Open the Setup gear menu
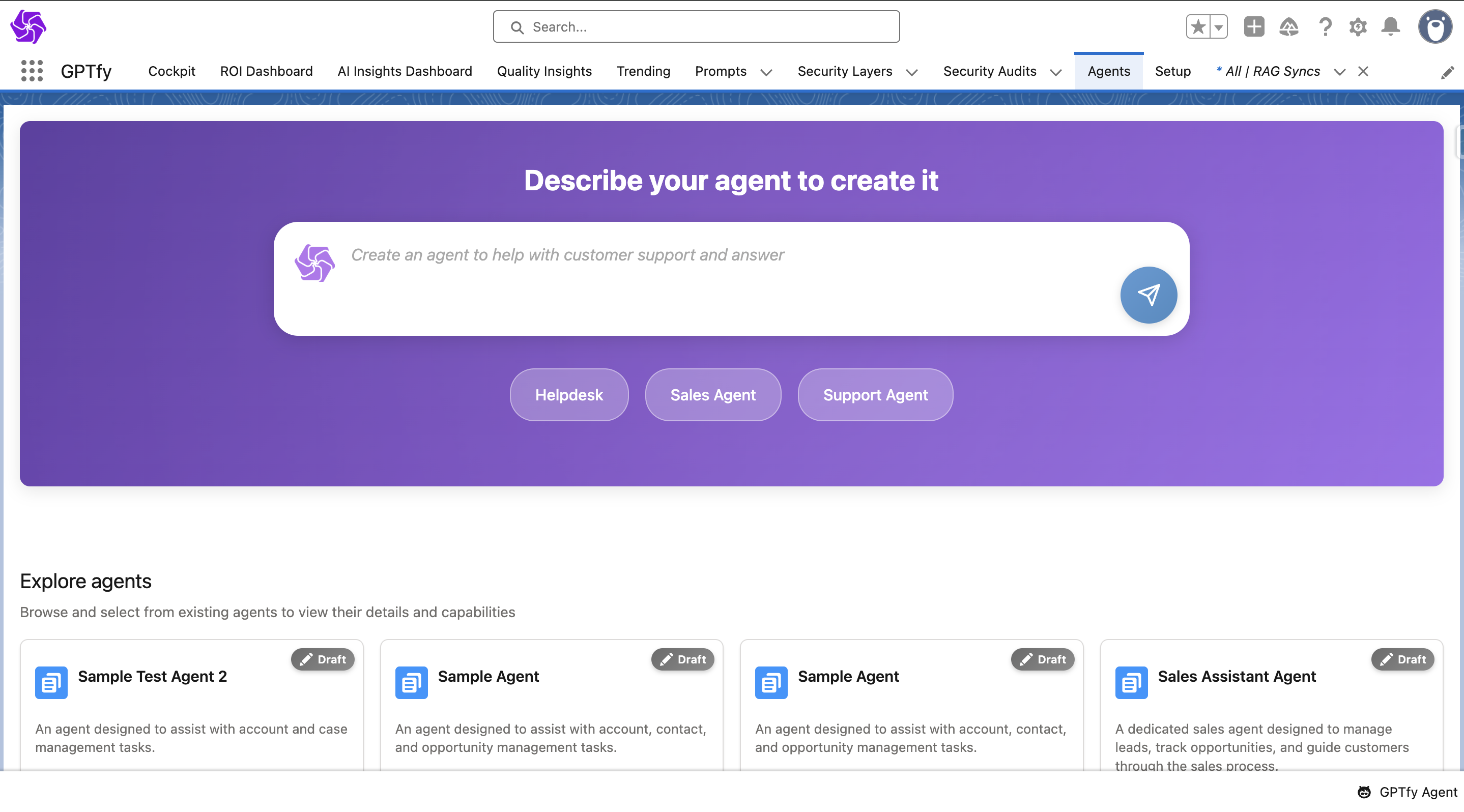Screen dimensions: 1464x812 pos(1357,26)
